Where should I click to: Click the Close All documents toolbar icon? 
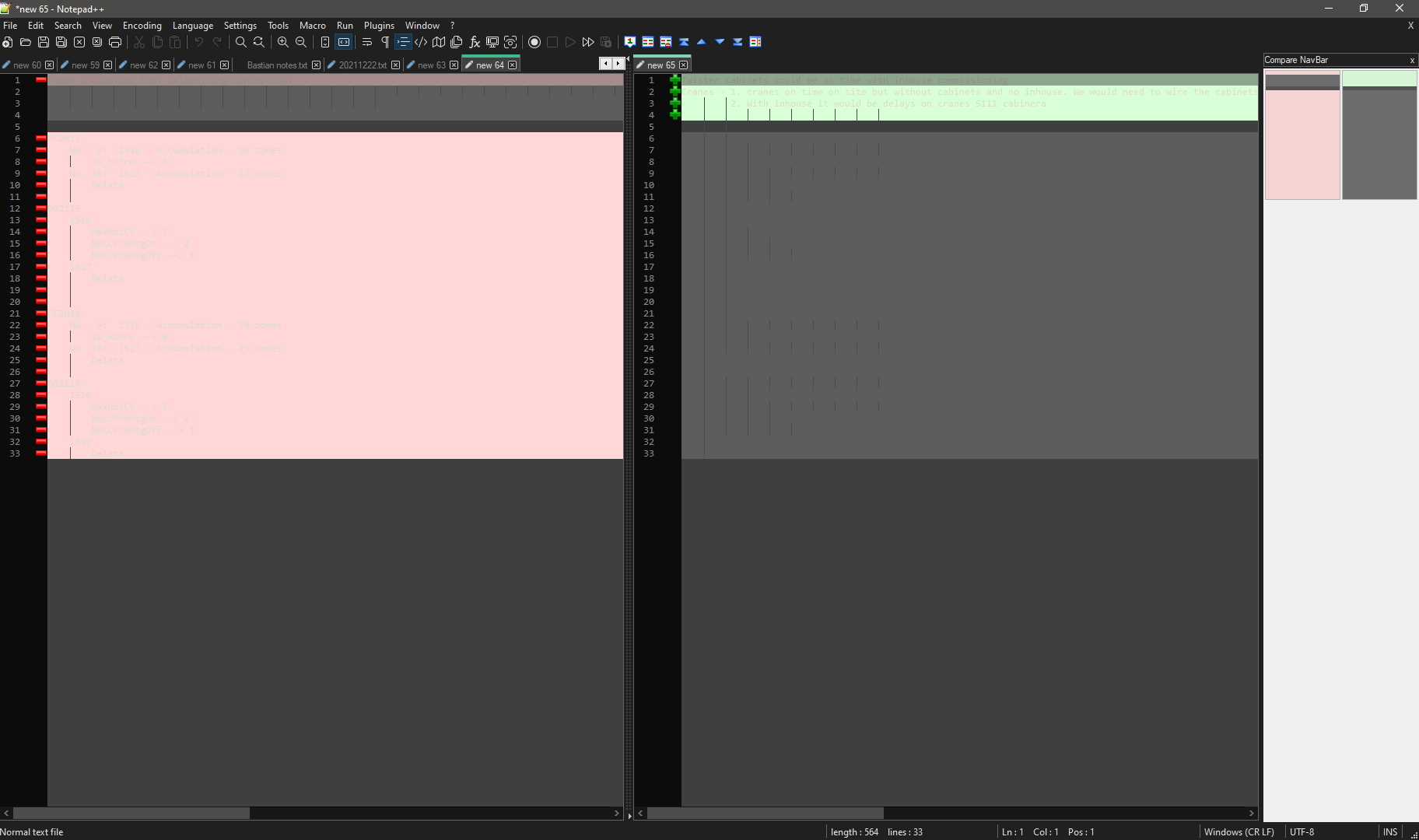[97, 42]
